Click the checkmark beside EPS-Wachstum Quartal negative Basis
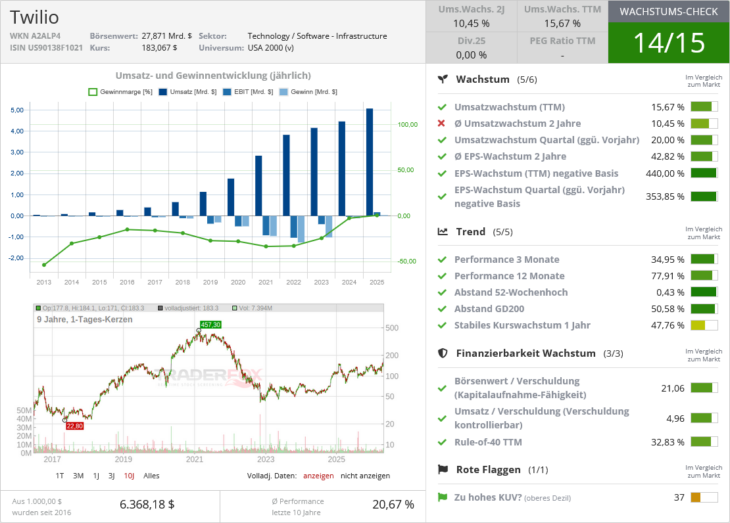The image size is (730, 523). tap(442, 197)
